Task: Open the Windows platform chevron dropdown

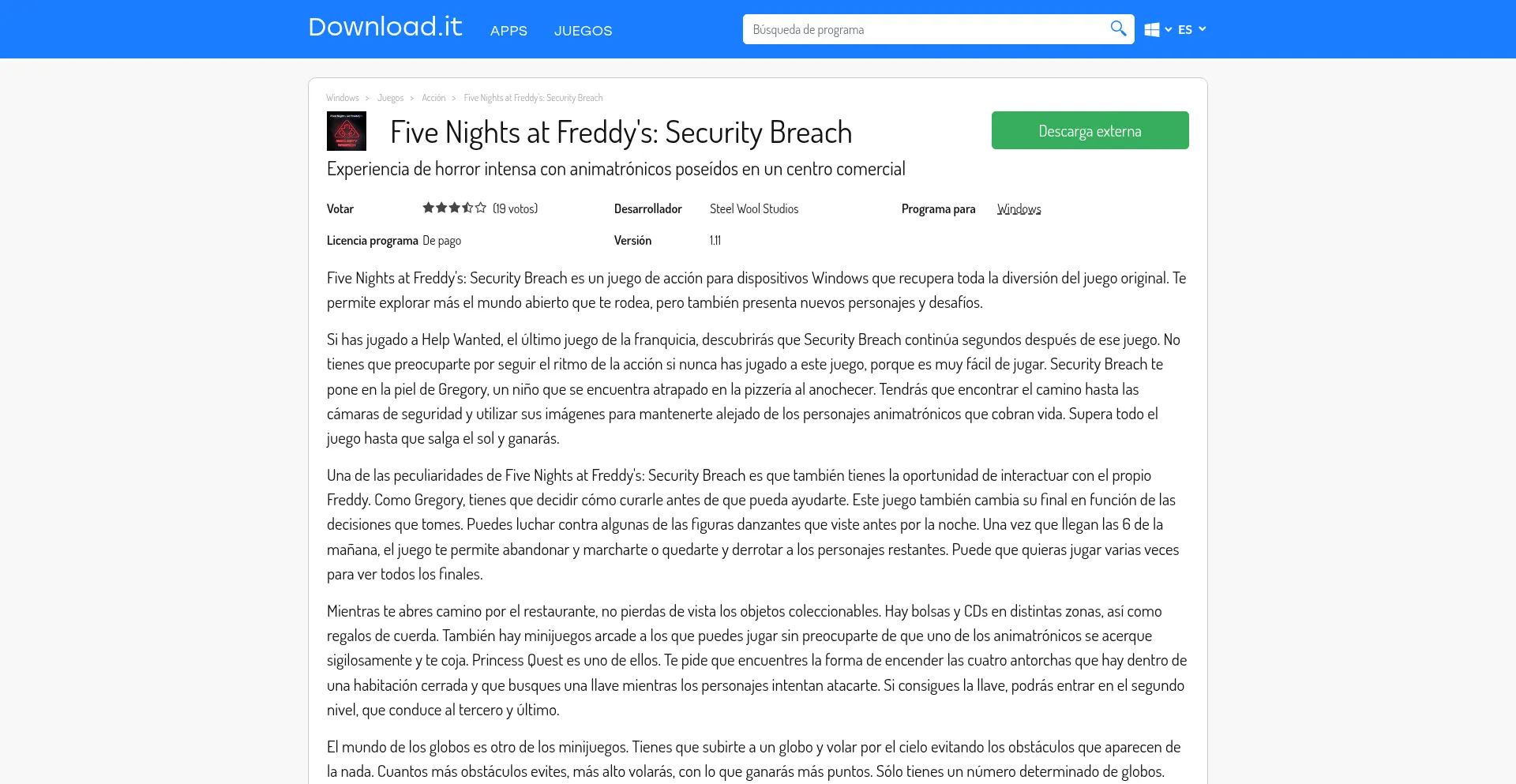Action: point(1169,29)
